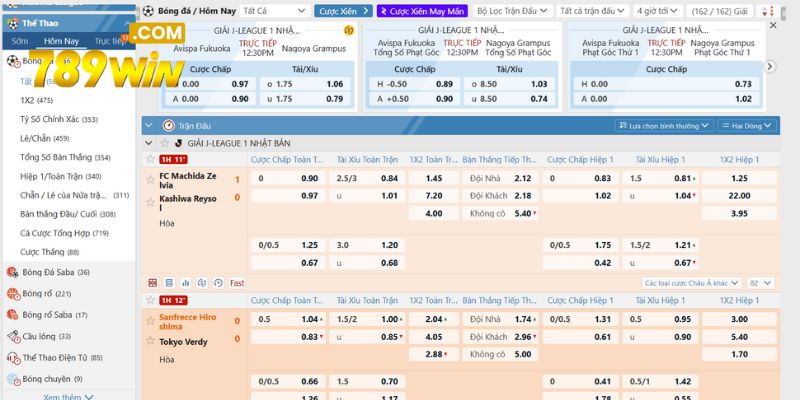Select the Bóng rổ basketball icon
Viewport: 800px width, 400px height.
click(x=13, y=294)
